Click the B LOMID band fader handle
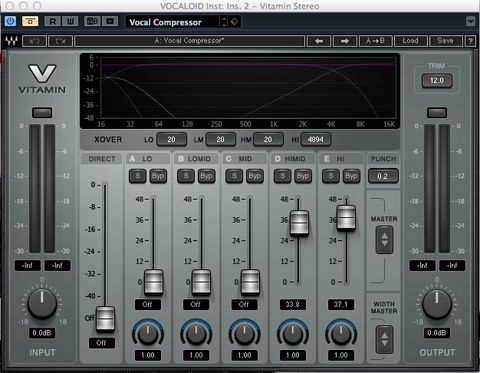 pos(201,283)
